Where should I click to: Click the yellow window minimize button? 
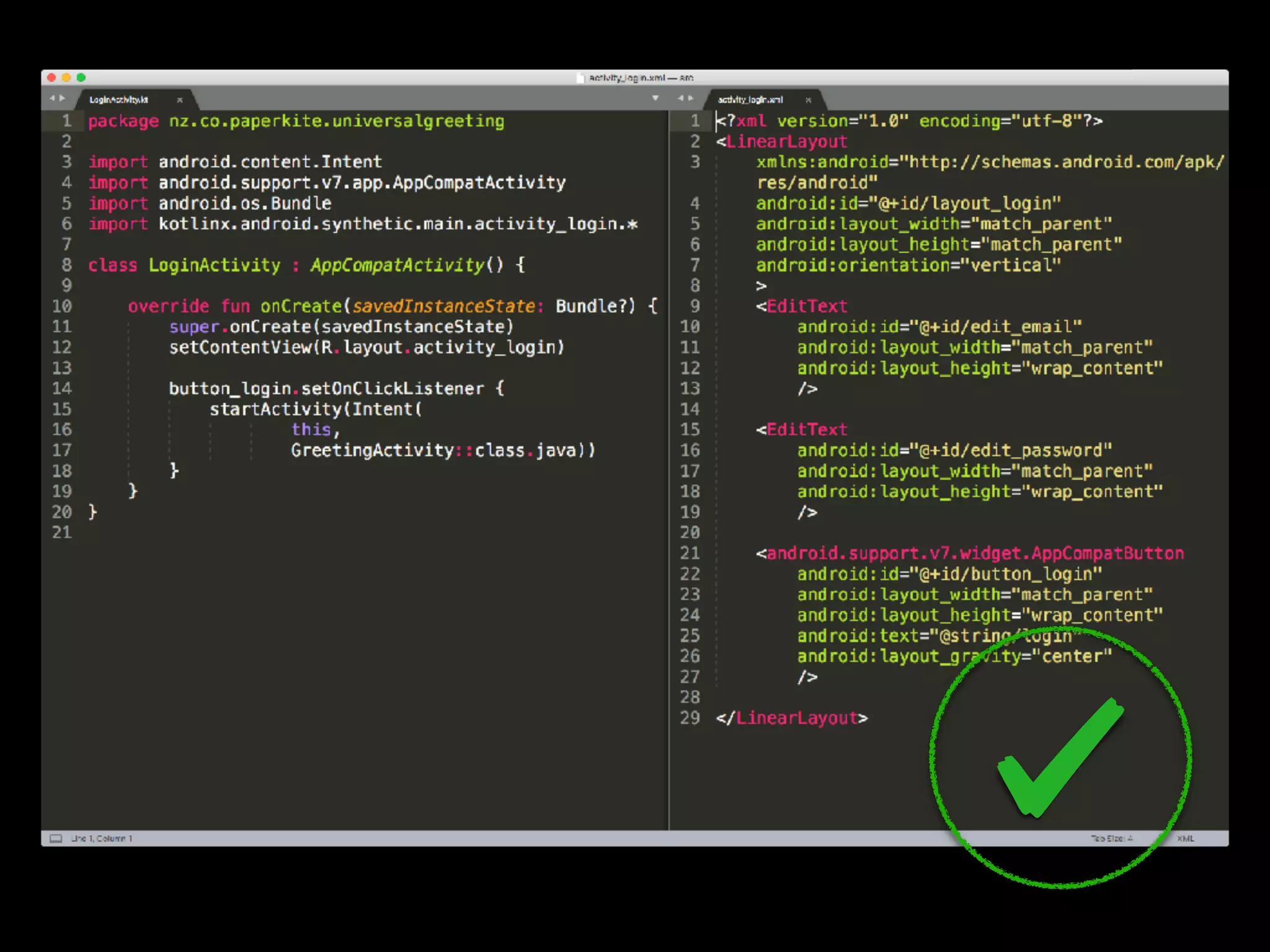point(66,77)
